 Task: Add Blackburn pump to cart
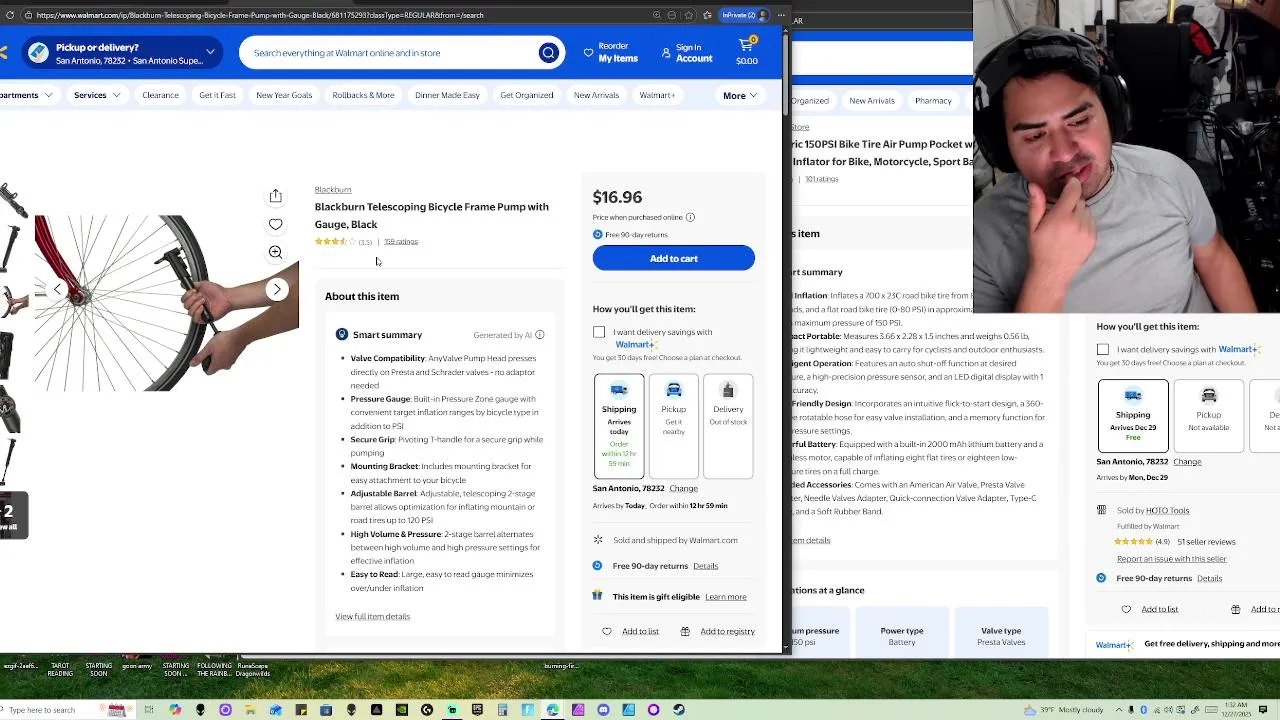click(673, 258)
